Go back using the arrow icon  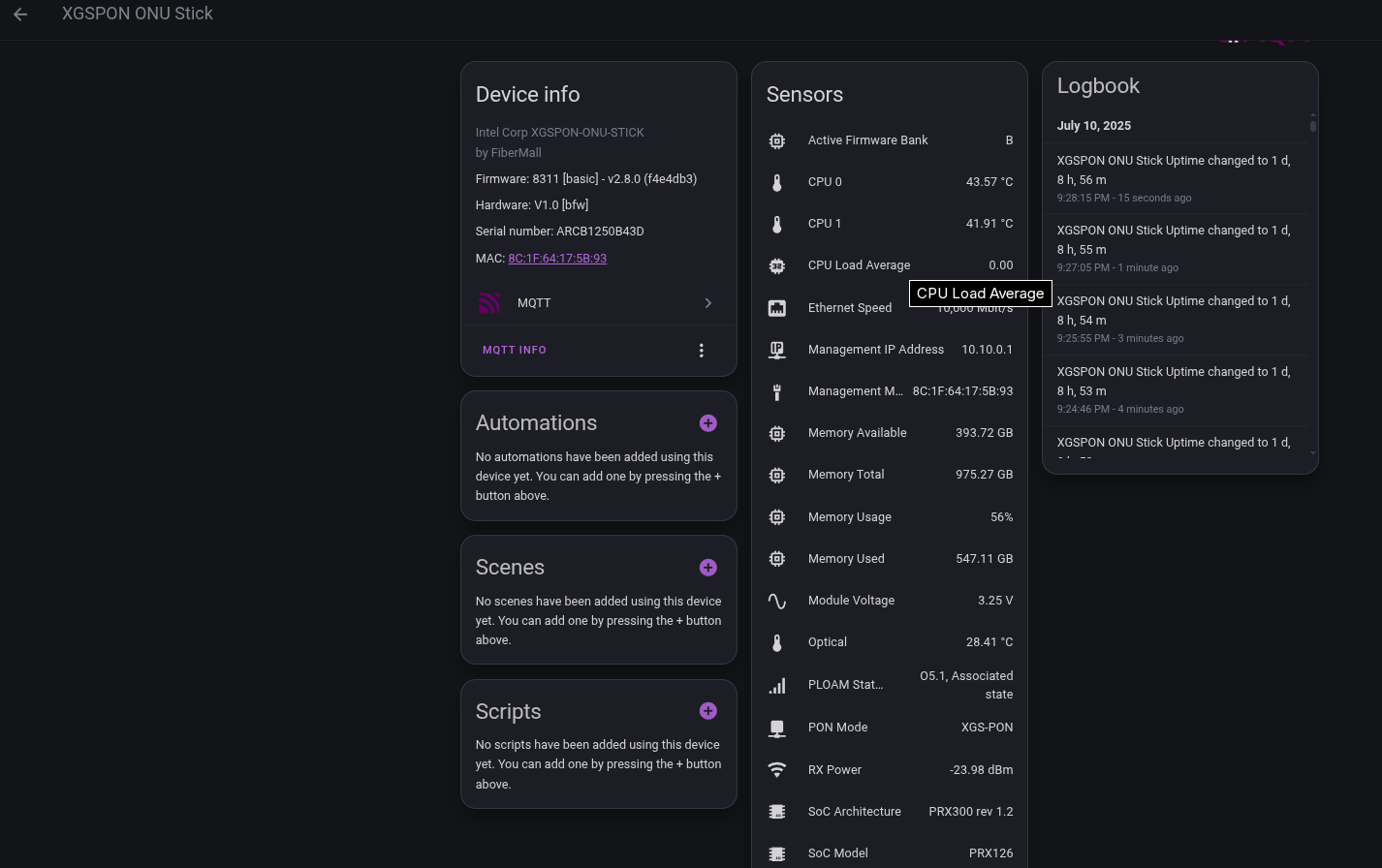coord(20,14)
